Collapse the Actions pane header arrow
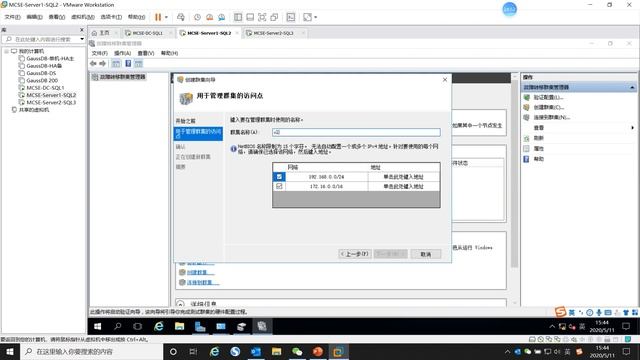 [x=632, y=87]
